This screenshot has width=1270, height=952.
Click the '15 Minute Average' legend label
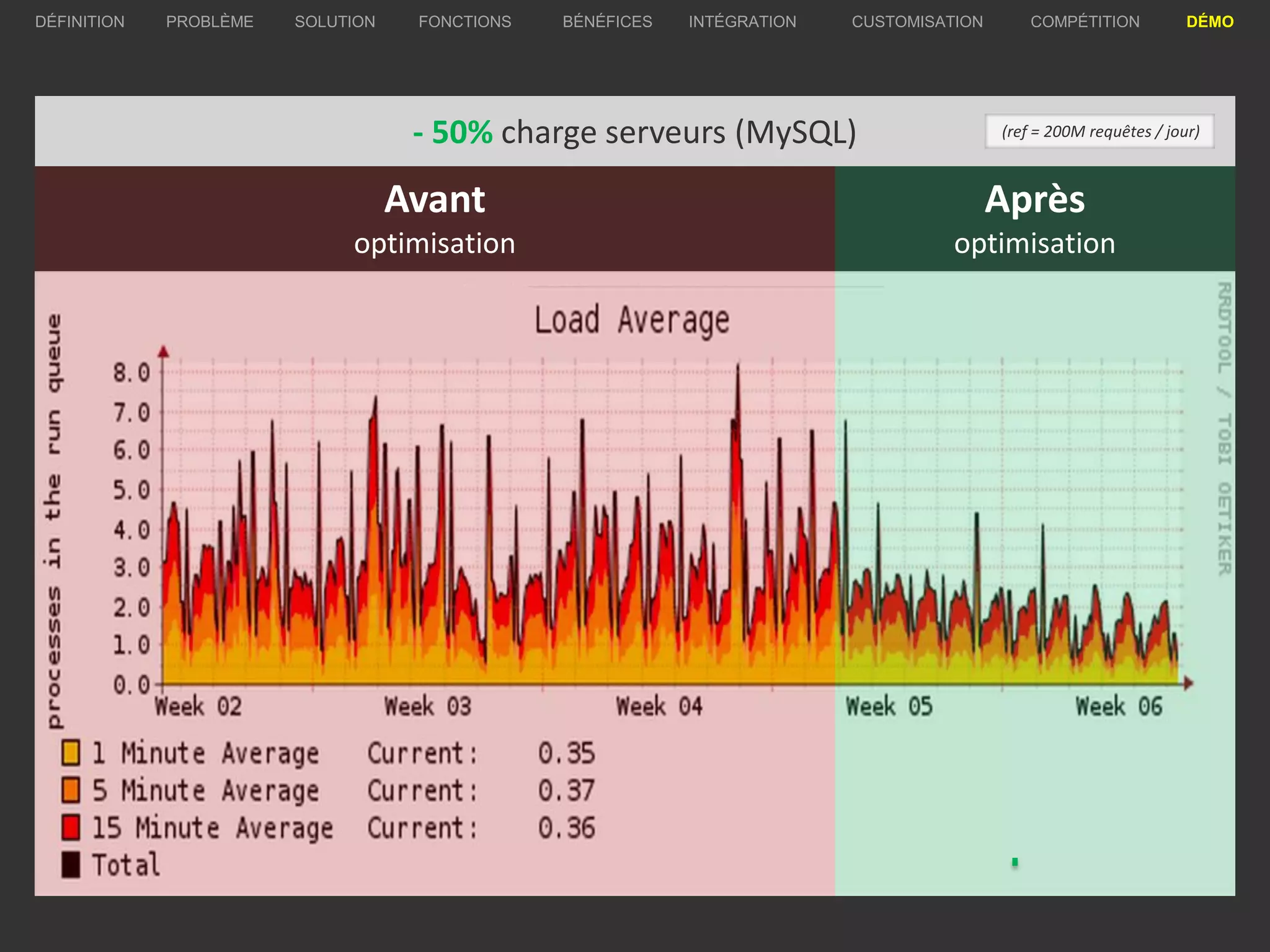(x=213, y=829)
